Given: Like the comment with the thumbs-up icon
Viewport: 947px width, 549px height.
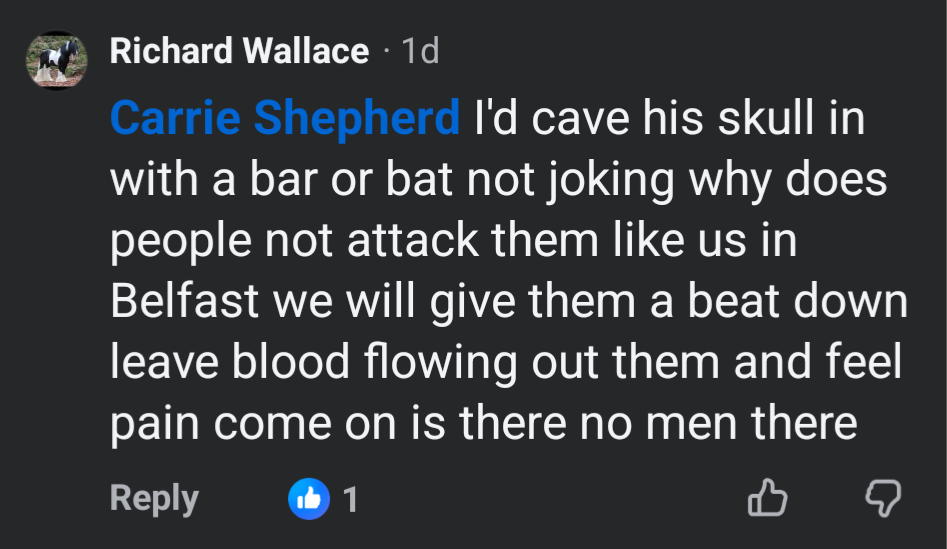Looking at the screenshot, I should pos(767,498).
